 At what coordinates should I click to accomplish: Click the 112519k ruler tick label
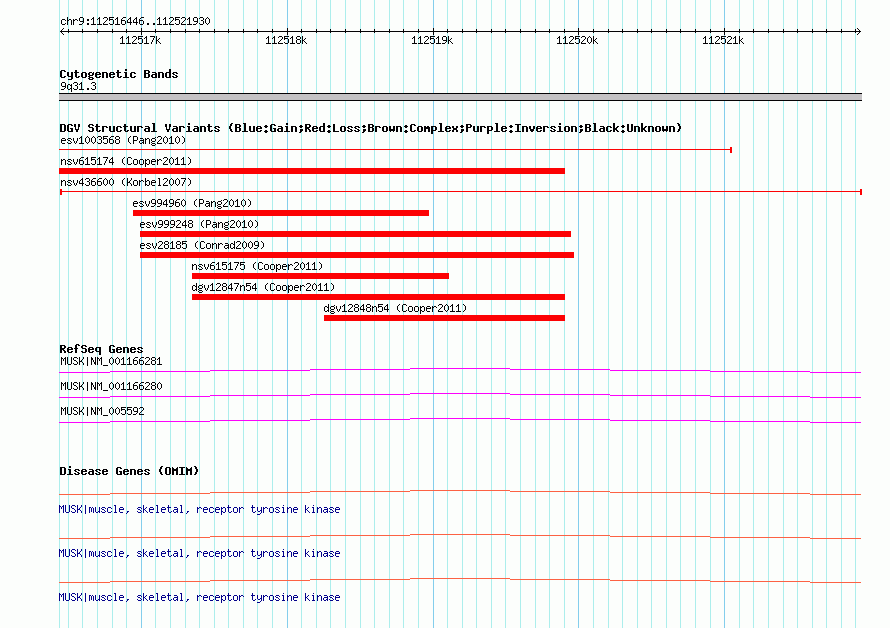[x=432, y=40]
